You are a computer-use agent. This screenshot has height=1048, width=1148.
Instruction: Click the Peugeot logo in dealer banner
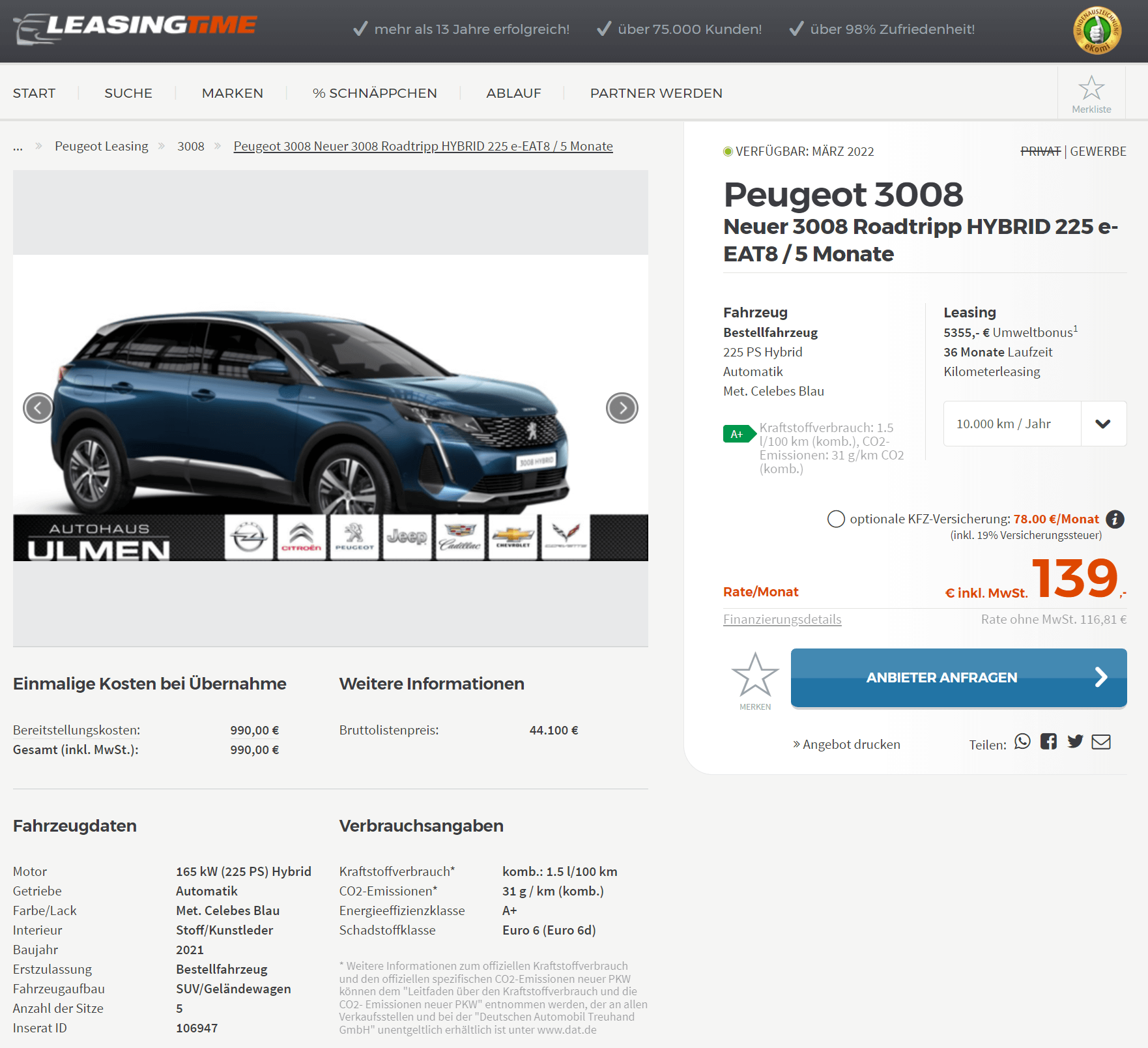(x=354, y=537)
